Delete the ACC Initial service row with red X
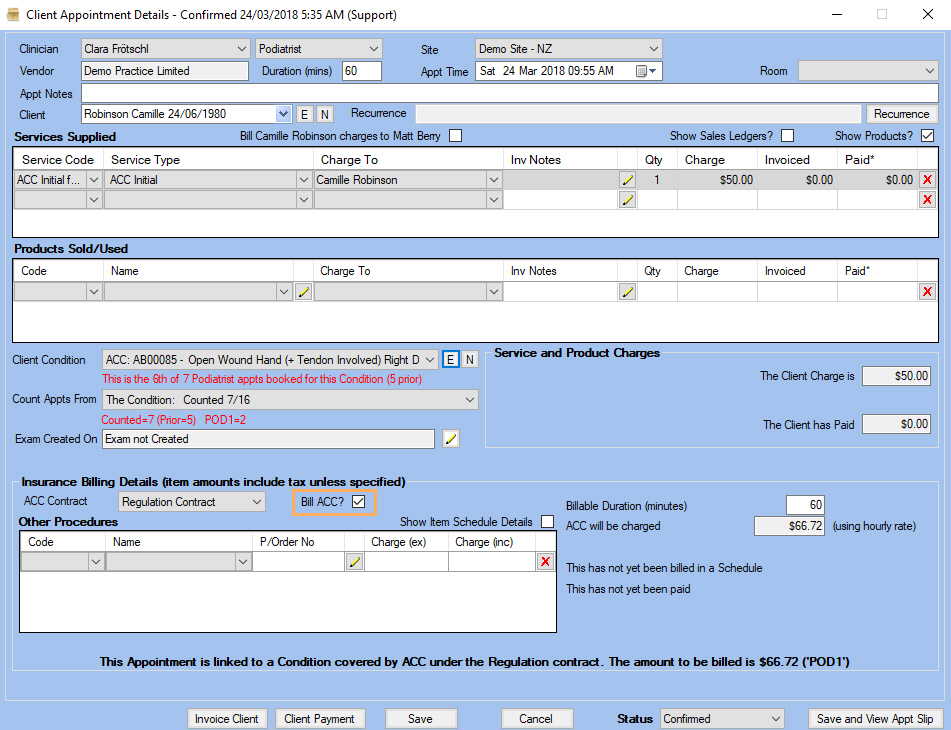 point(927,180)
